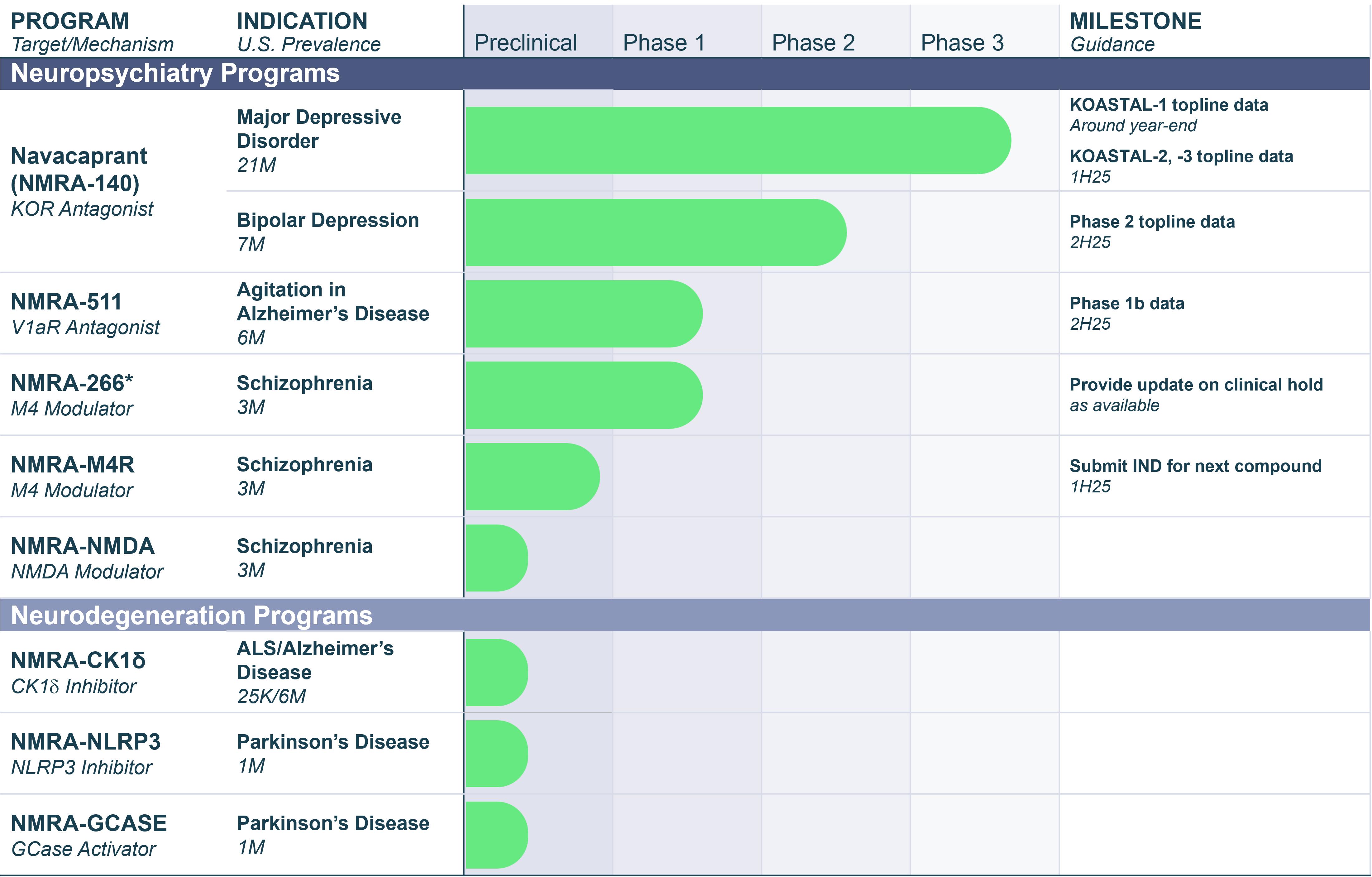Screen dimensions: 1372x877
Task: Click the Major Depressive Disorder progress bar
Action: coord(738,140)
